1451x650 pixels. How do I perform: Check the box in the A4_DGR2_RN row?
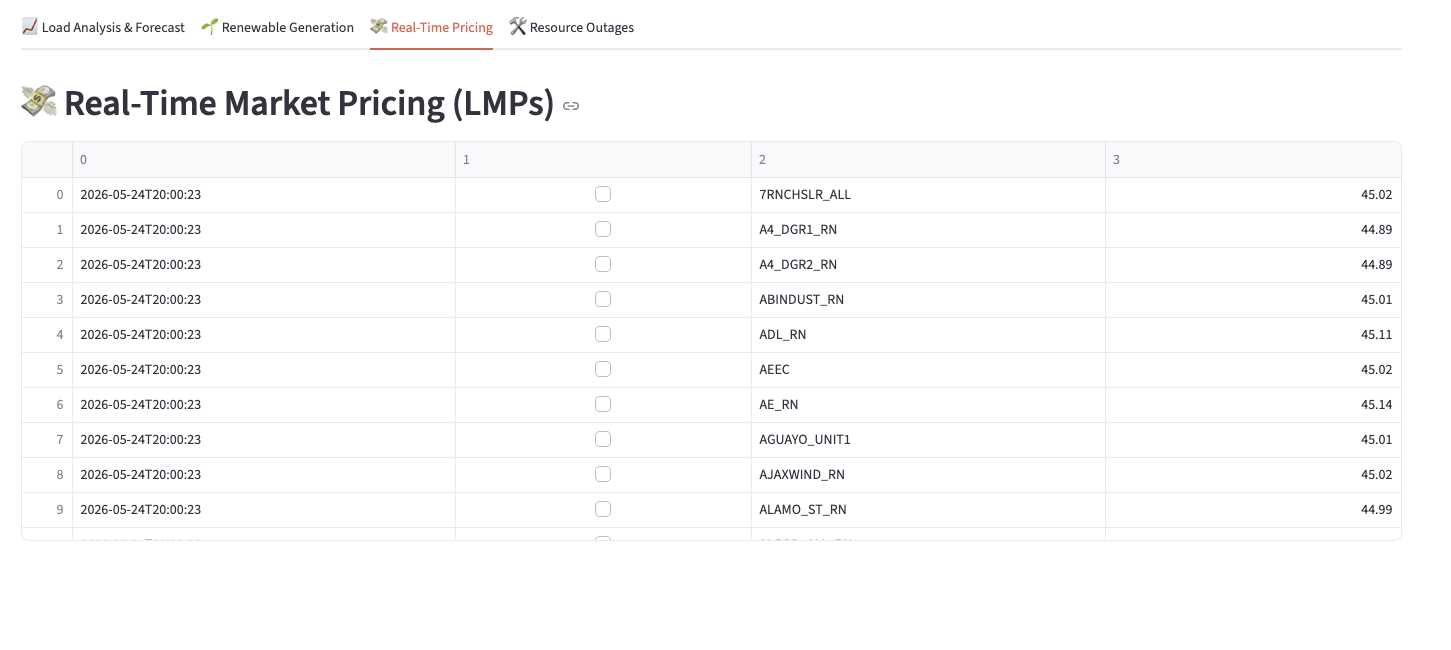click(603, 264)
